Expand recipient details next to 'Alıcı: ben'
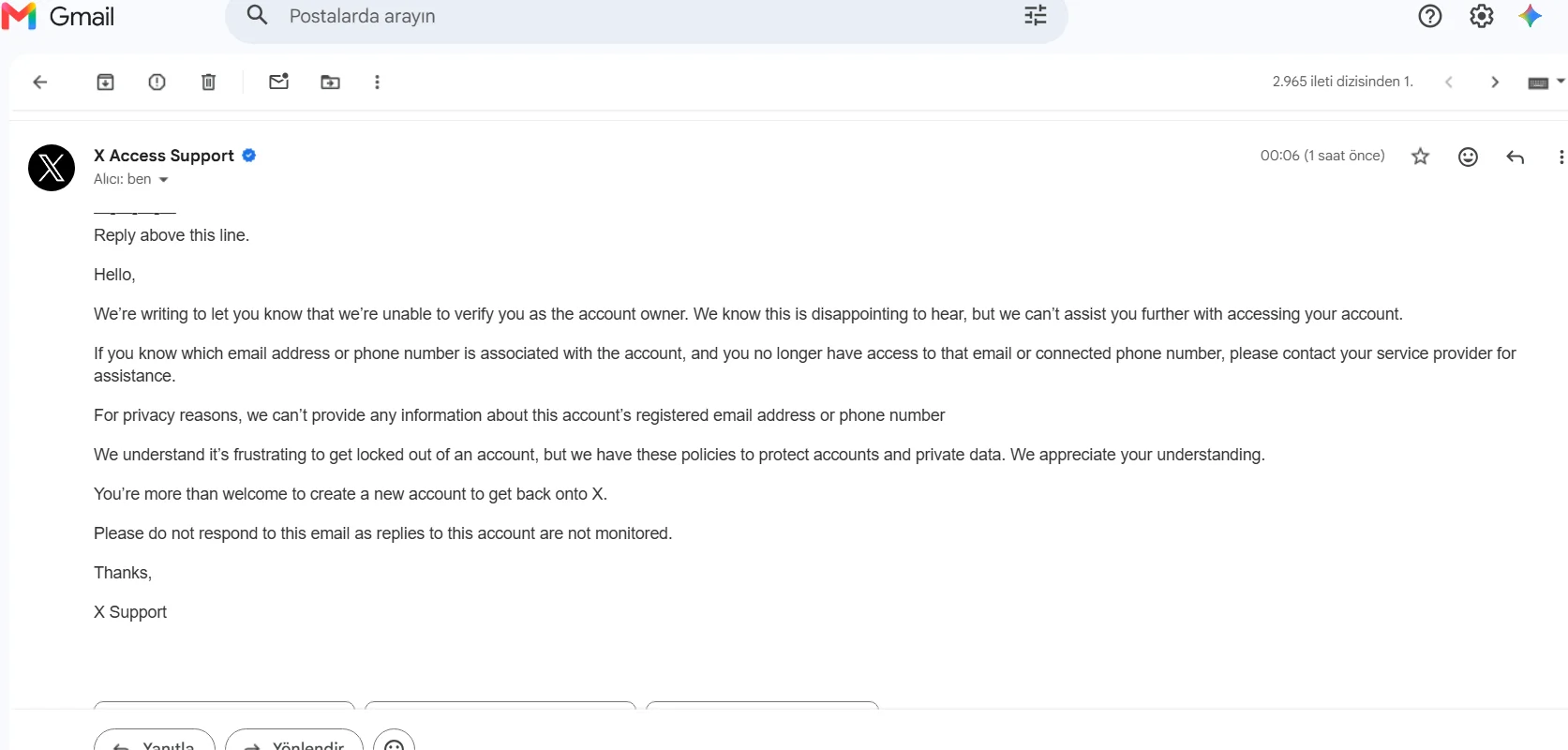This screenshot has width=1568, height=750. pos(163,180)
